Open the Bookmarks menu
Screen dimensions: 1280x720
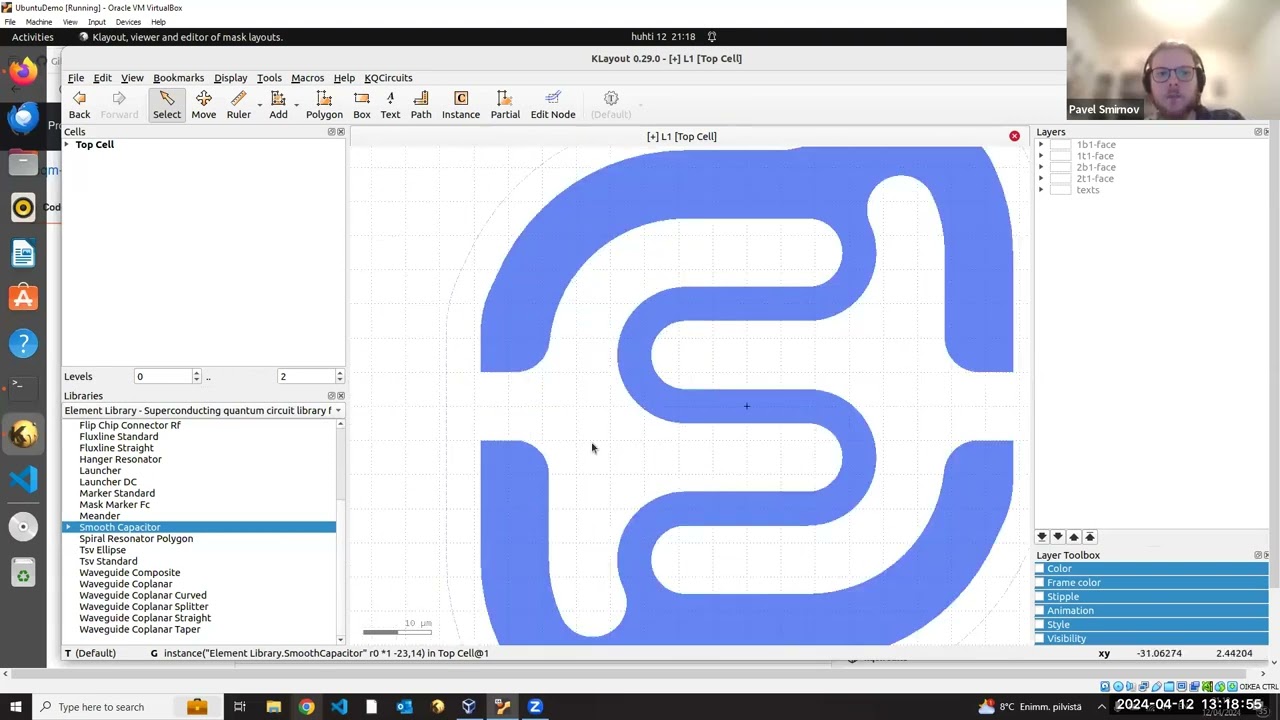(178, 78)
